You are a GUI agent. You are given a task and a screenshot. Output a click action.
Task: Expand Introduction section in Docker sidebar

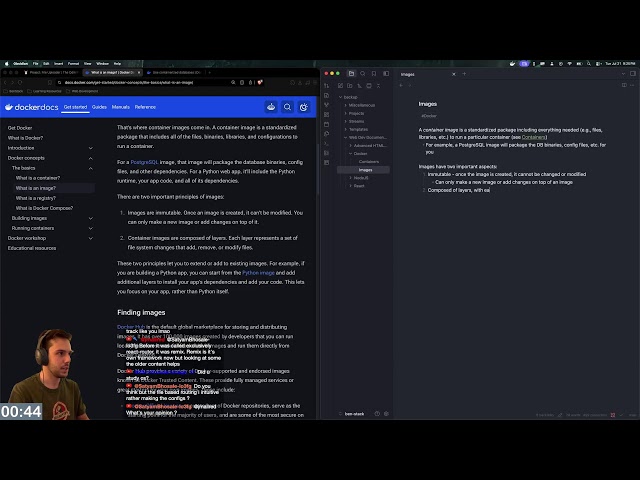click(91, 148)
